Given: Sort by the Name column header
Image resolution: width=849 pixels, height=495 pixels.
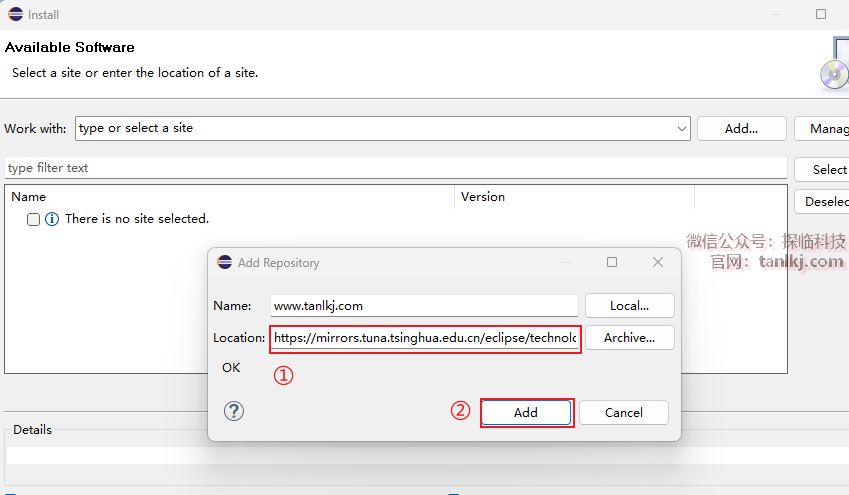Looking at the screenshot, I should [229, 197].
